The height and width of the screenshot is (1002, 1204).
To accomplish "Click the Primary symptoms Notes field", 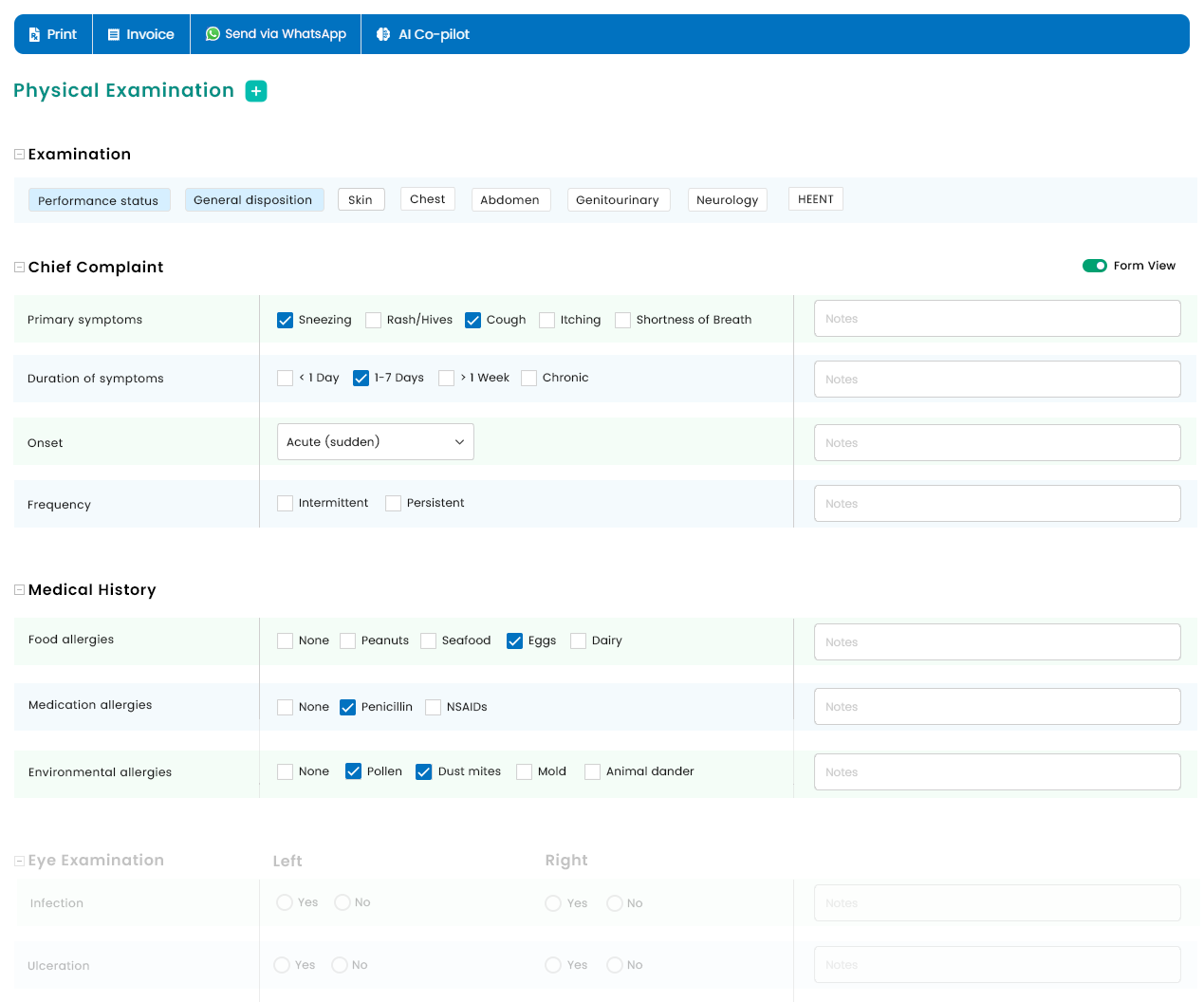I will (996, 319).
